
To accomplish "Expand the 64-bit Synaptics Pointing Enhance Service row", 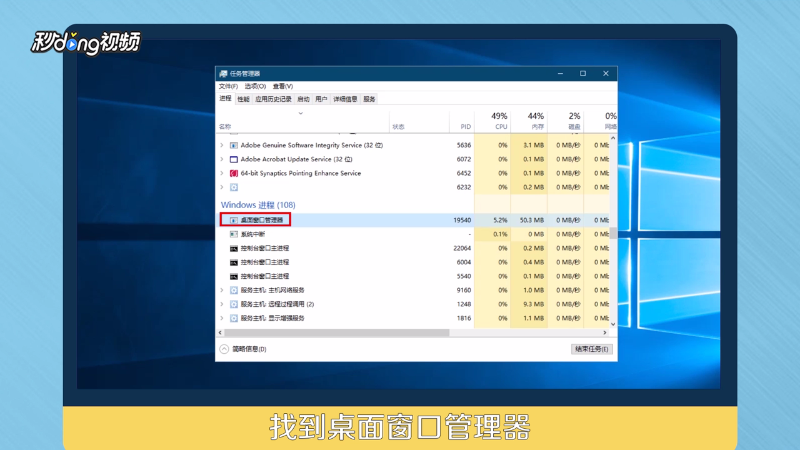I will (x=222, y=173).
